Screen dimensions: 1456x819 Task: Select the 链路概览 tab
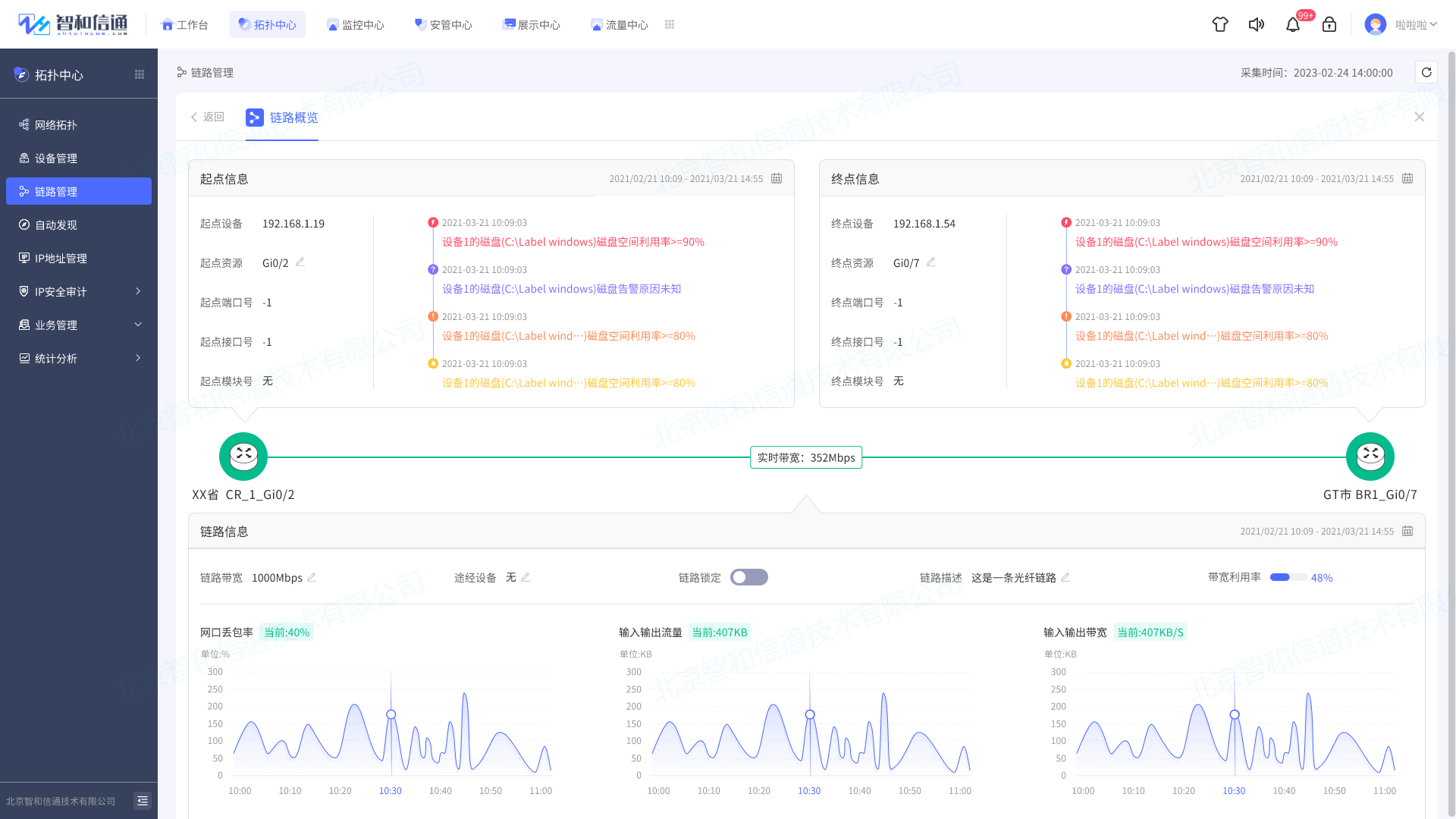(293, 118)
